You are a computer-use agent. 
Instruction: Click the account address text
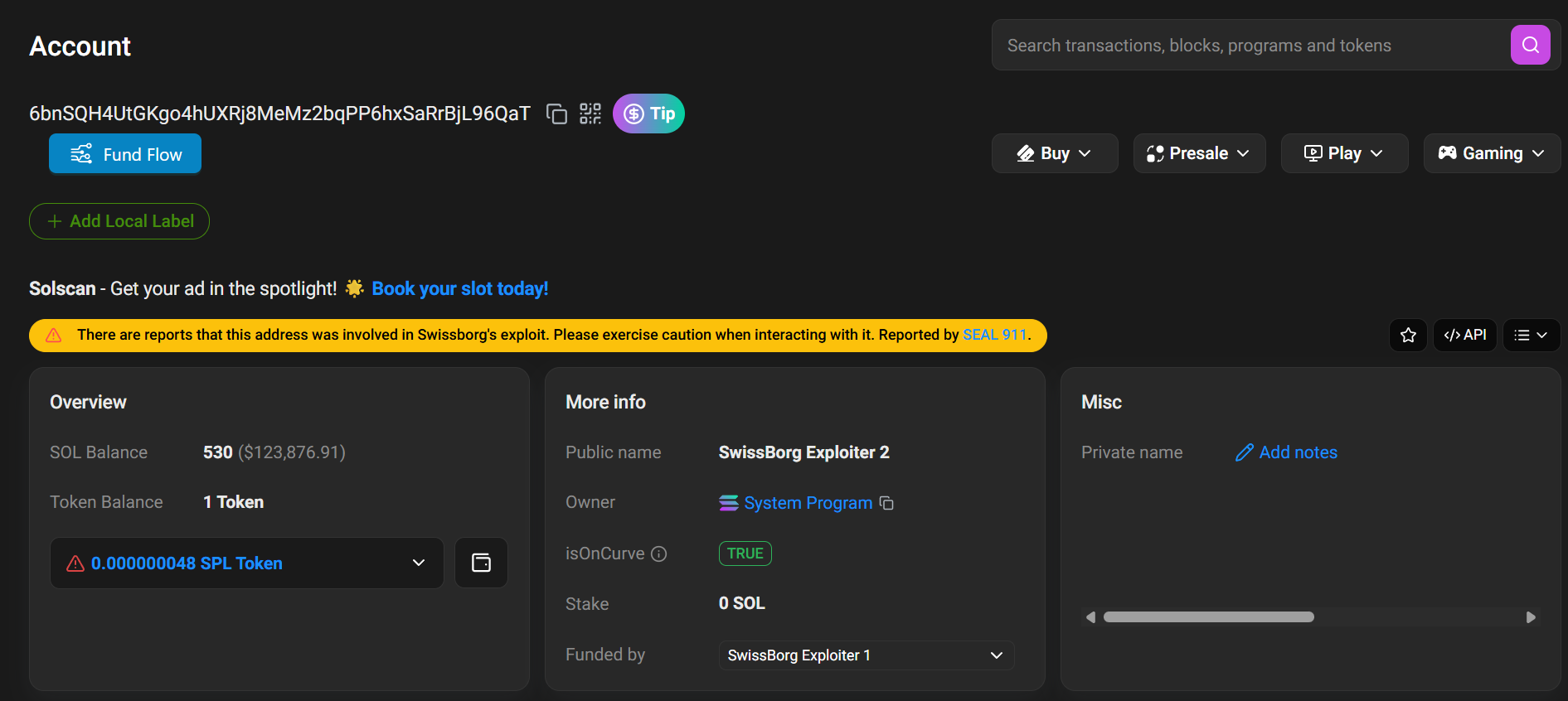click(x=279, y=114)
